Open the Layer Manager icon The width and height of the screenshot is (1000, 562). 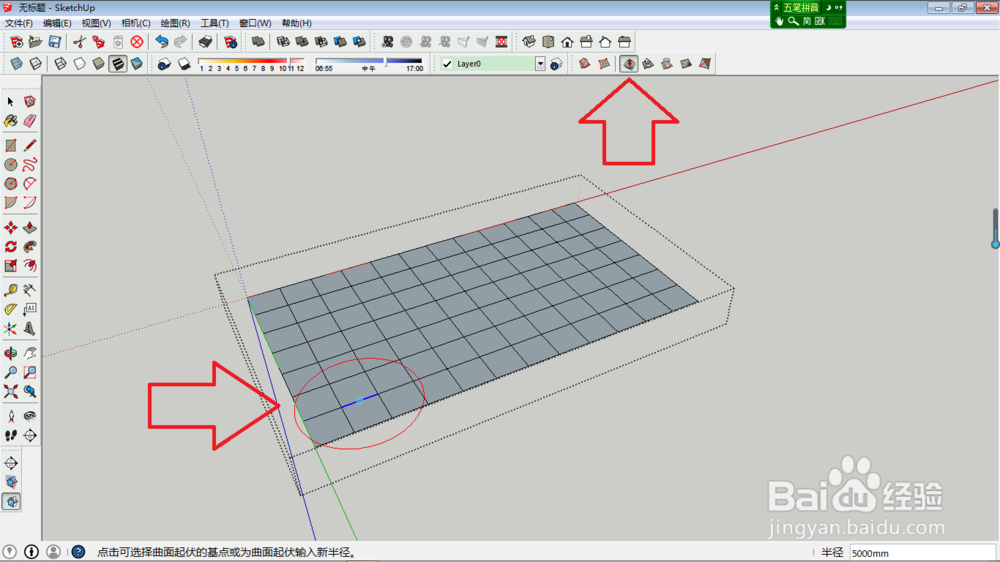coord(556,64)
